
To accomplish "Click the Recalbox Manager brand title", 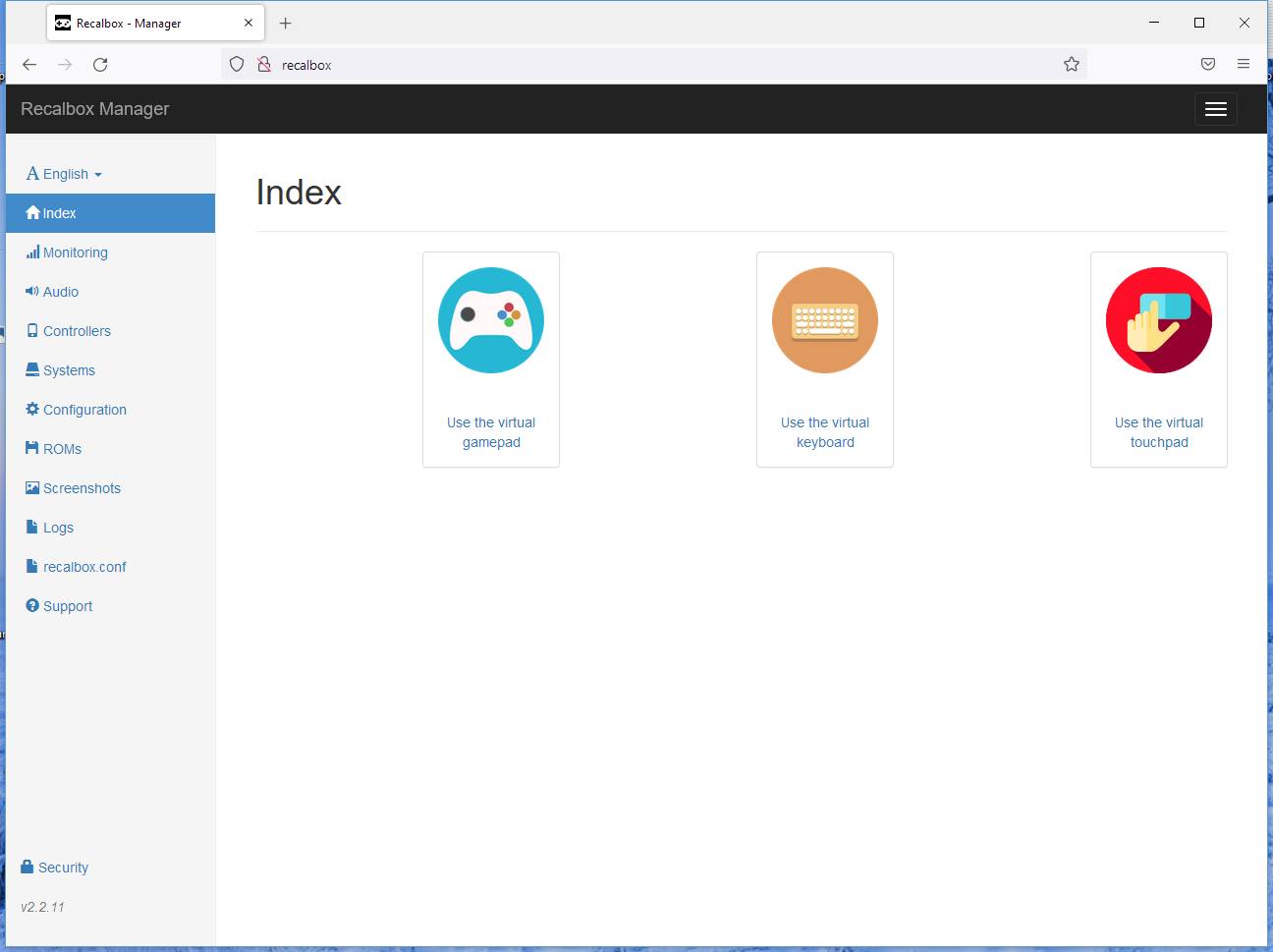I will pyautogui.click(x=95, y=109).
